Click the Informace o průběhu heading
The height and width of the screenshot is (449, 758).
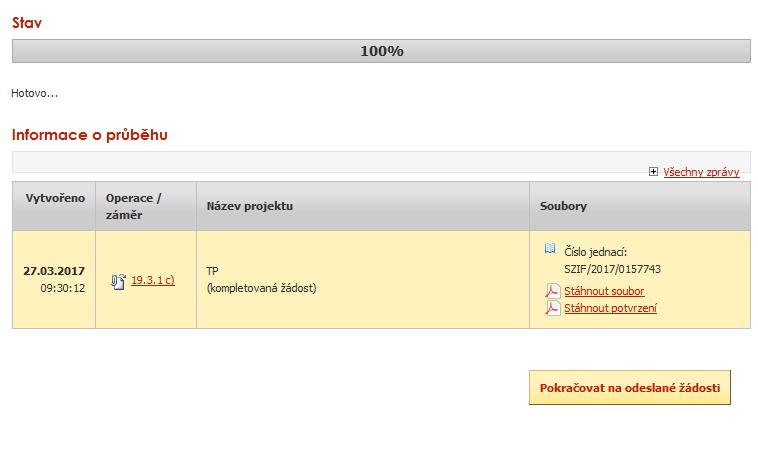90,134
